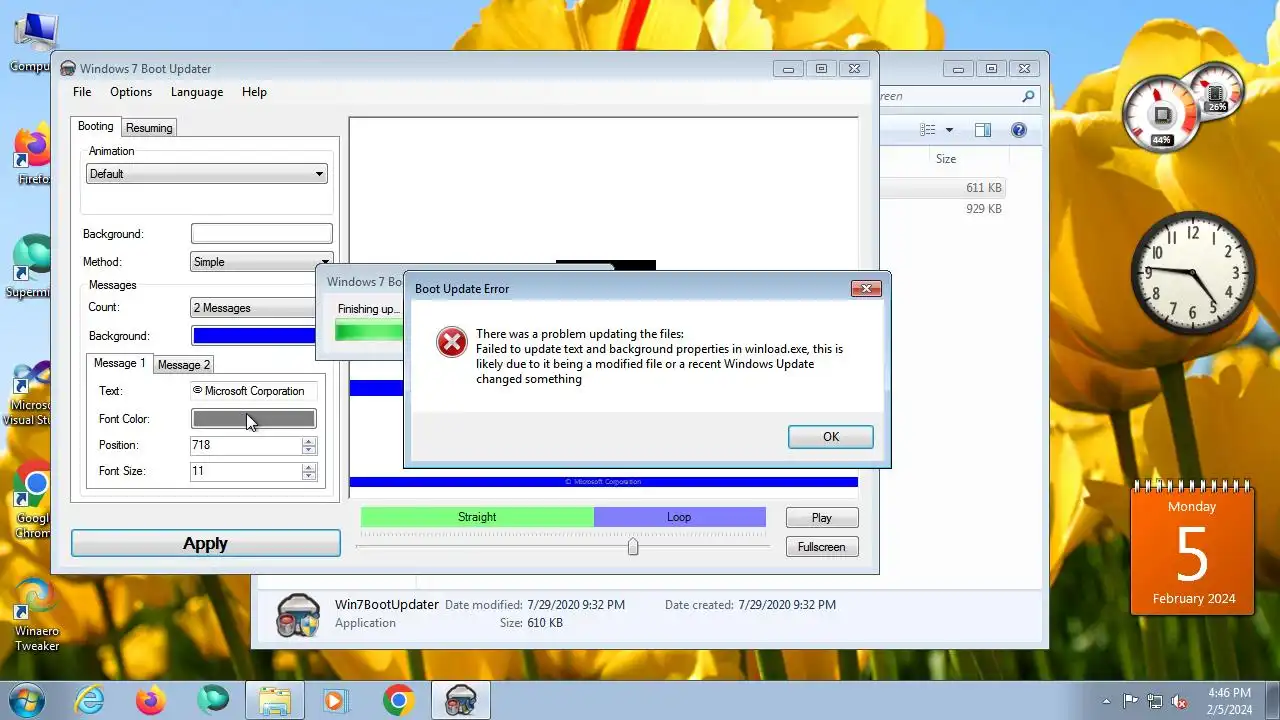This screenshot has width=1280, height=720.
Task: Click the Background color field under Animation
Action: (x=262, y=234)
